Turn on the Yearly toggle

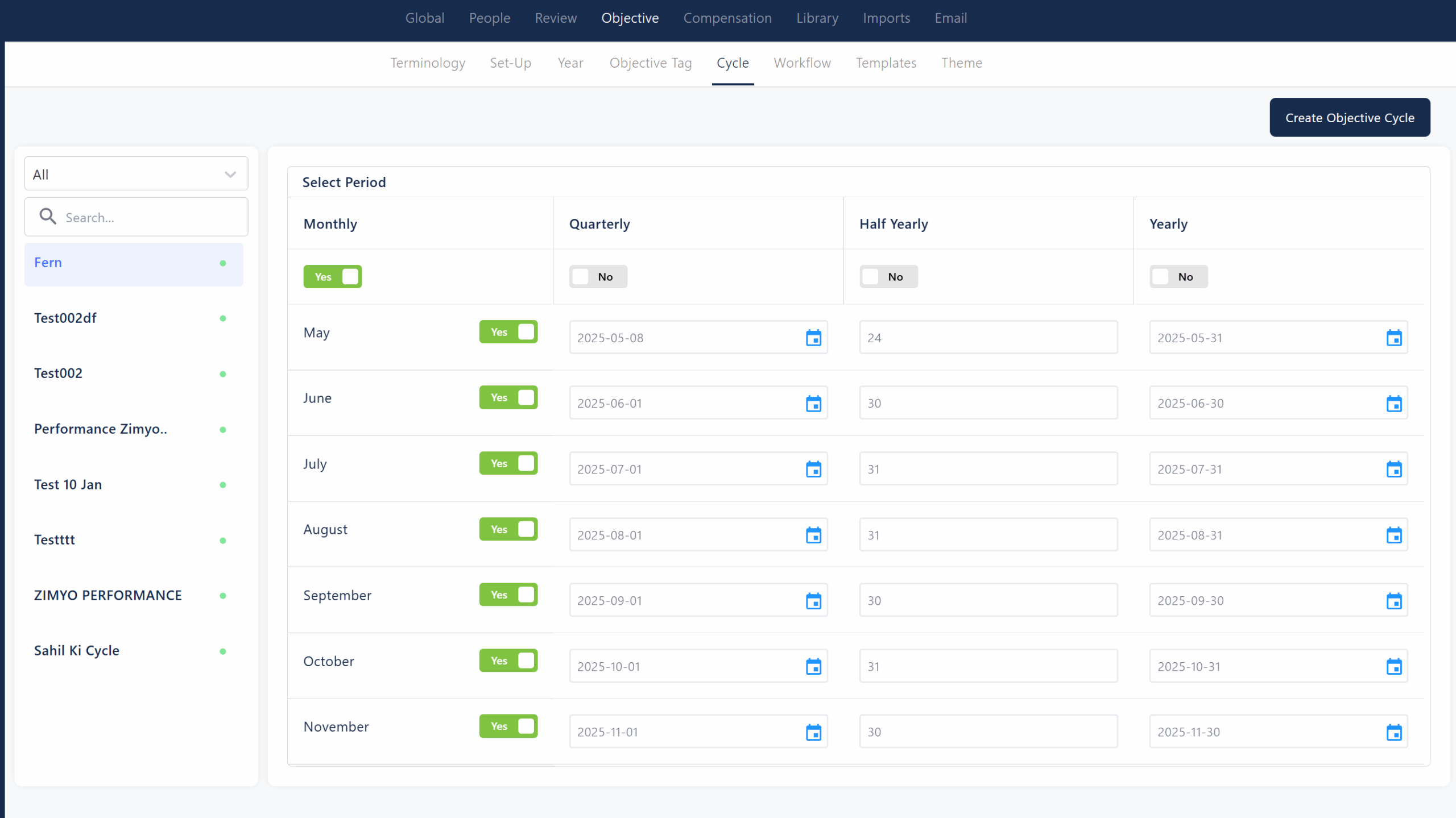pyautogui.click(x=1178, y=277)
